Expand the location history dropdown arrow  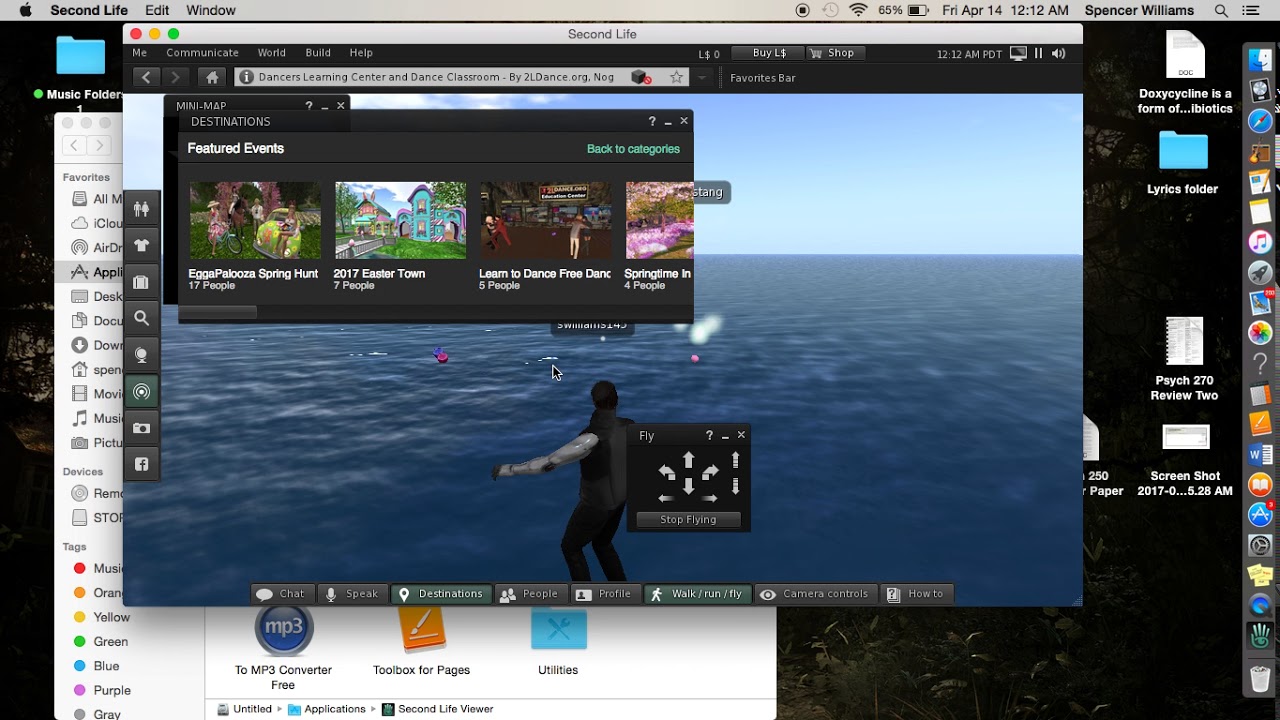(702, 77)
